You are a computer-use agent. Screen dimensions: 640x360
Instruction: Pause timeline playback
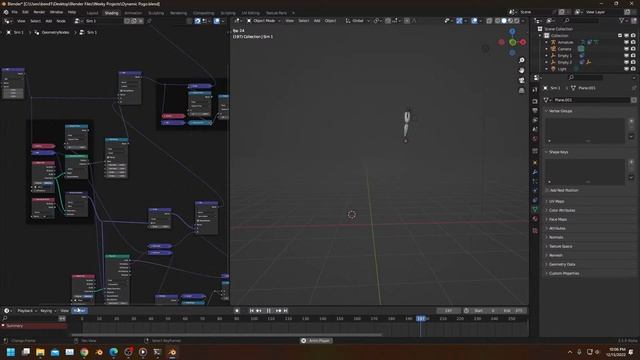tap(269, 311)
